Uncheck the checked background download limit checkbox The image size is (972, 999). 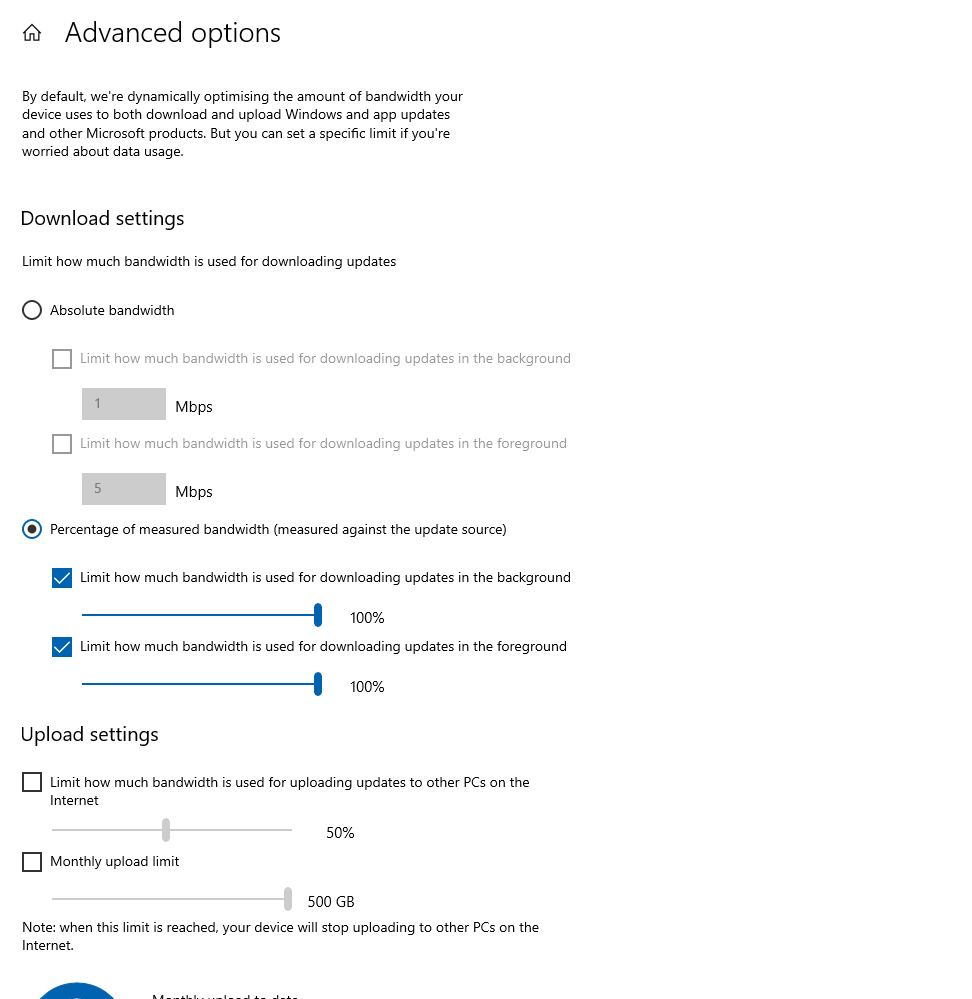(x=62, y=578)
